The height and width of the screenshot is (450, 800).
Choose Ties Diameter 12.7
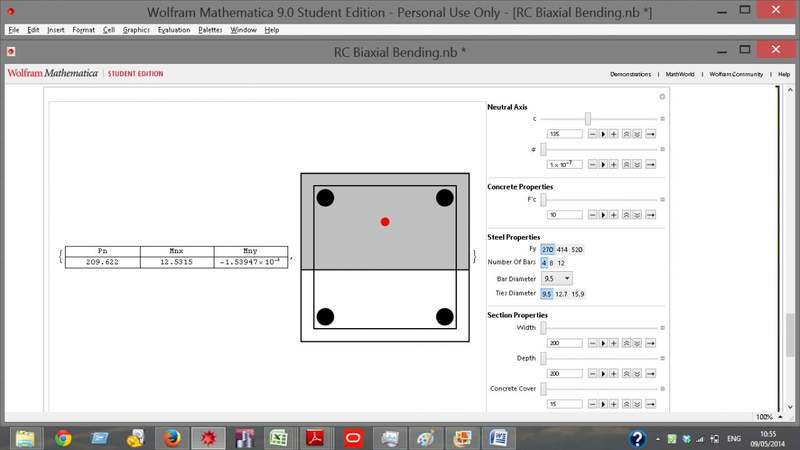[562, 294]
